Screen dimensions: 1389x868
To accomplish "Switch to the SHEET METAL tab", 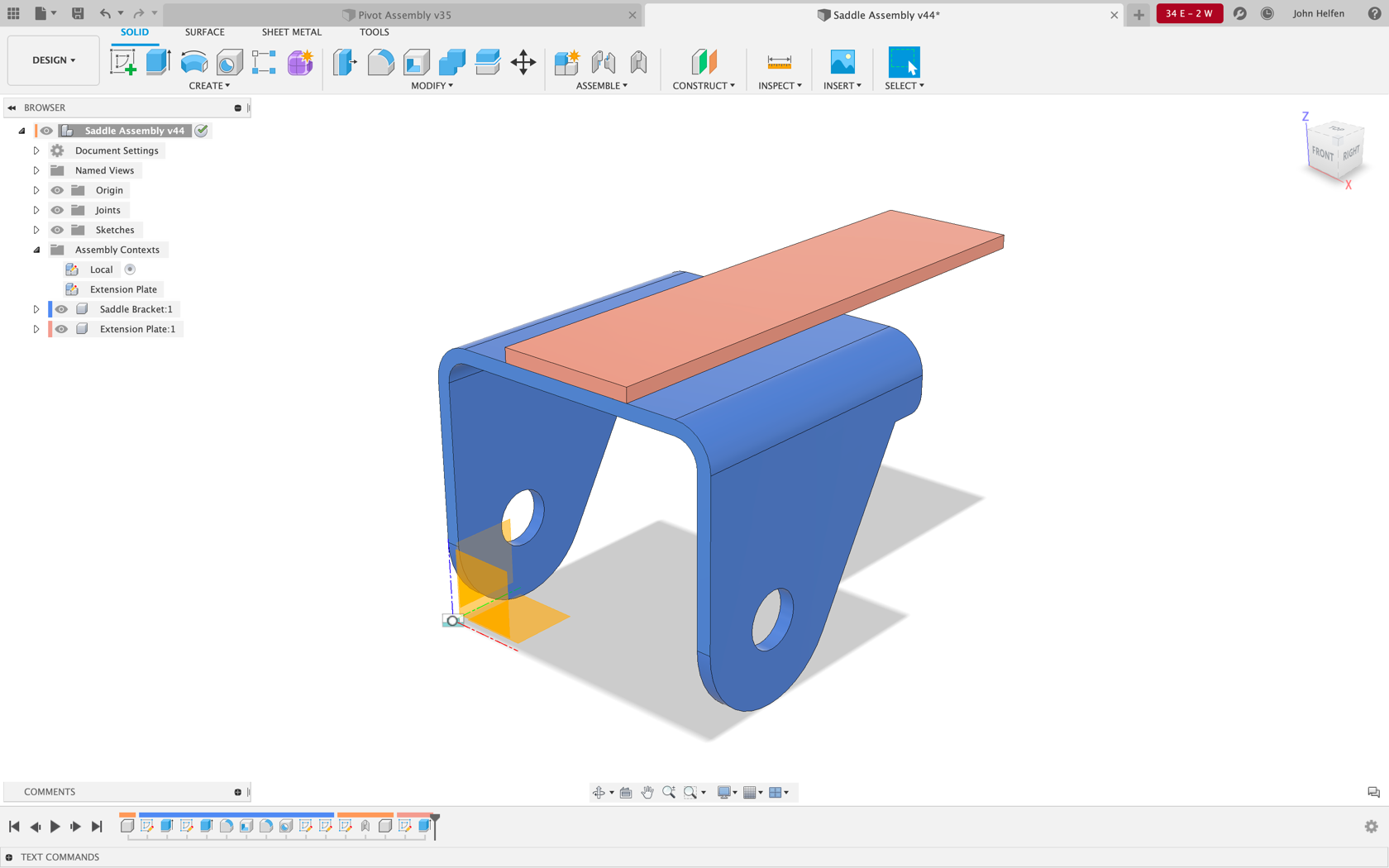I will click(x=291, y=31).
